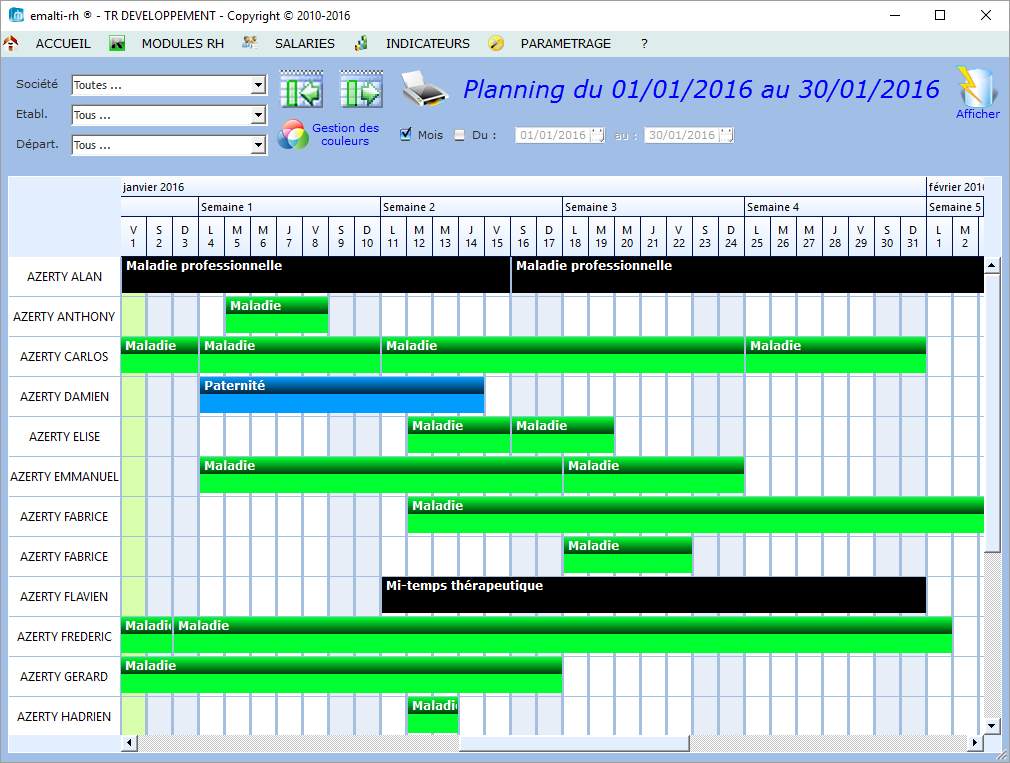Click the people icon beside SALARIES

pyautogui.click(x=250, y=43)
